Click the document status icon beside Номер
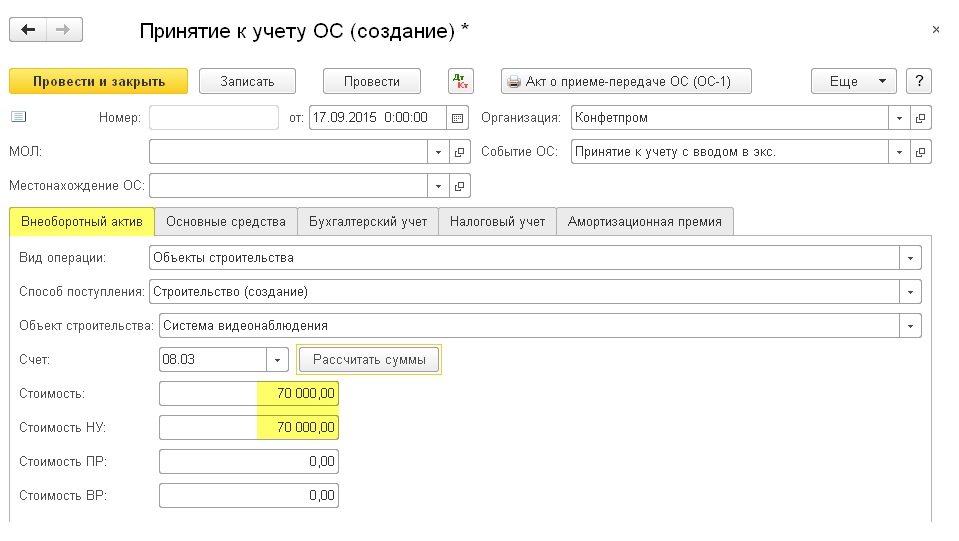The width and height of the screenshot is (959, 541). point(19,117)
